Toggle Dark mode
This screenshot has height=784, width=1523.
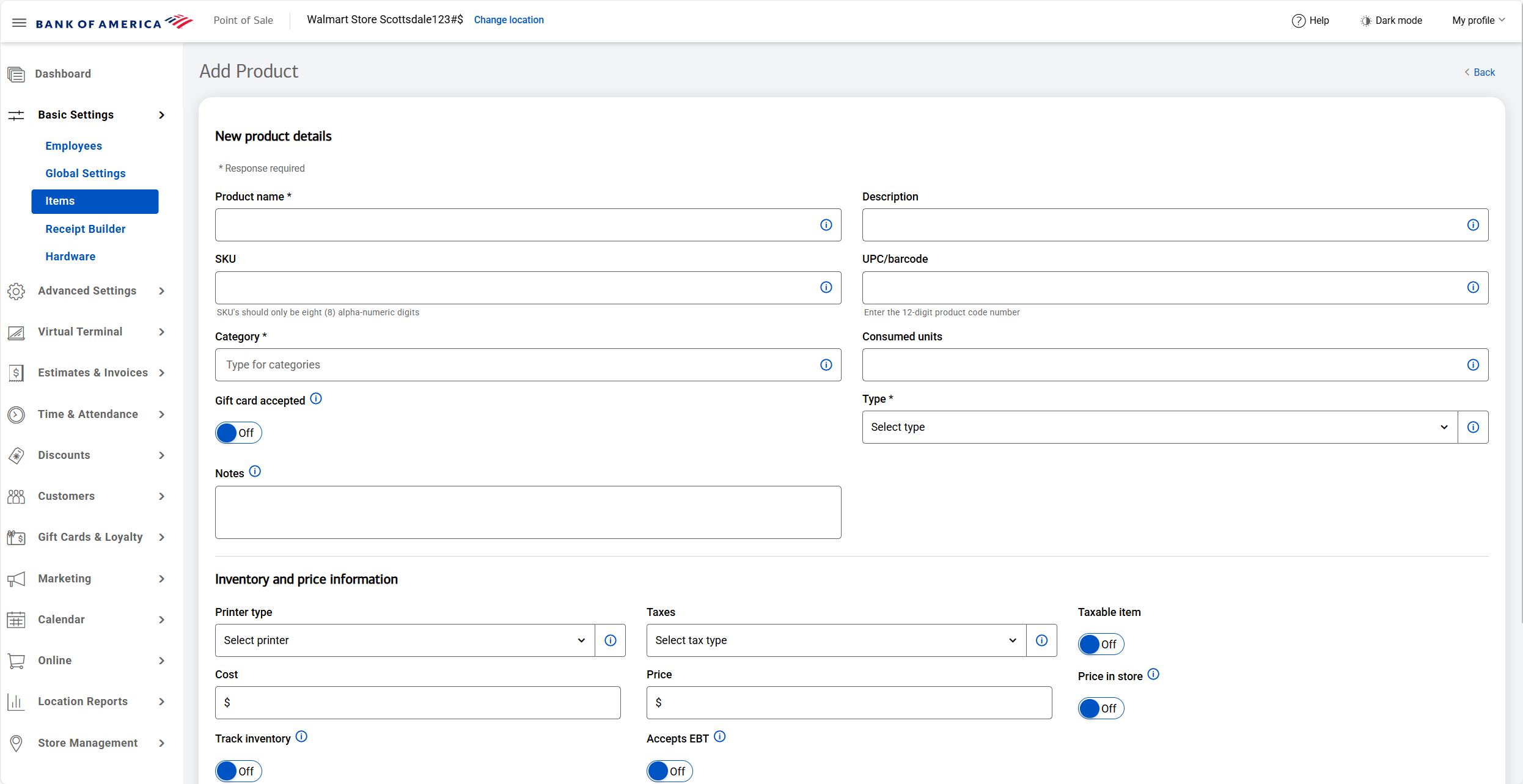1392,21
